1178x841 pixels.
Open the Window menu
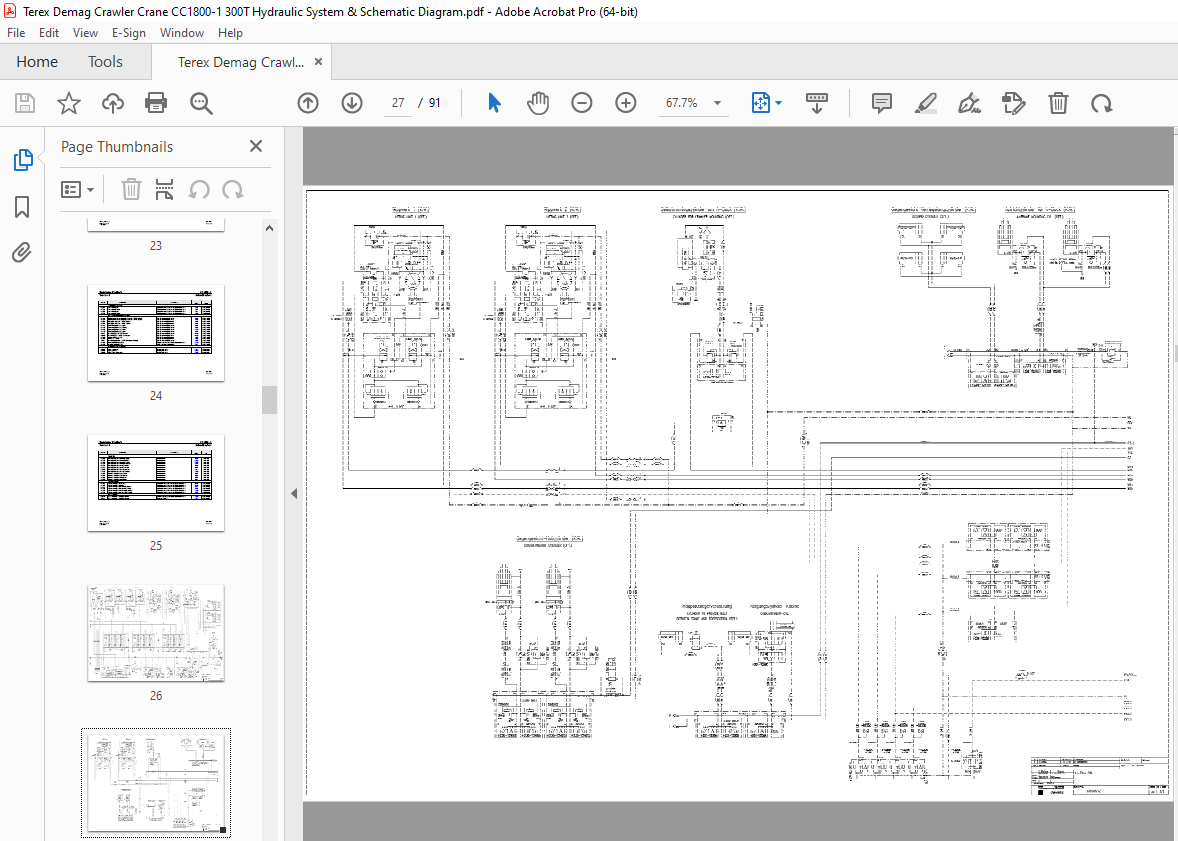click(181, 33)
